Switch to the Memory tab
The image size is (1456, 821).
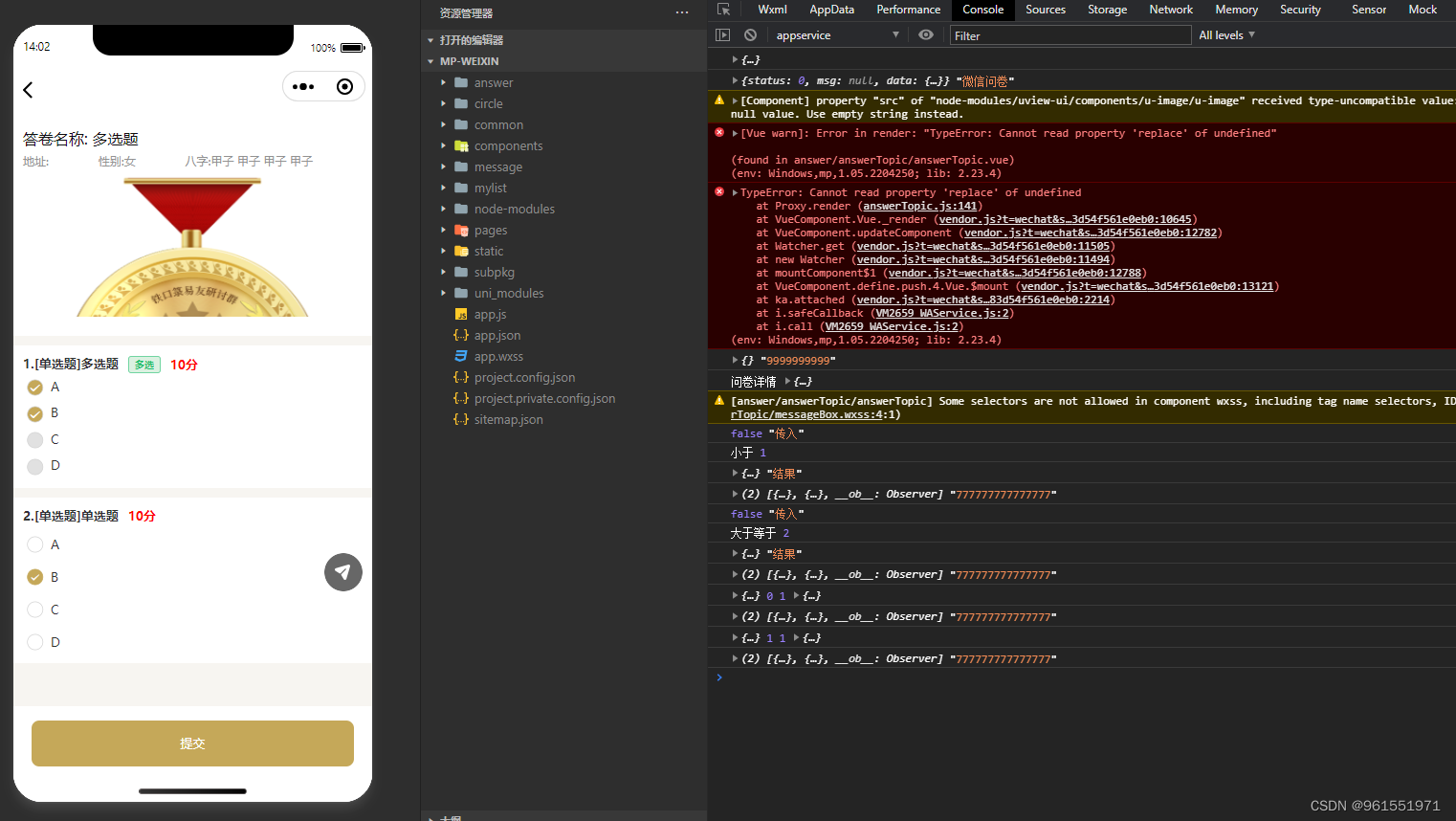pos(1236,10)
